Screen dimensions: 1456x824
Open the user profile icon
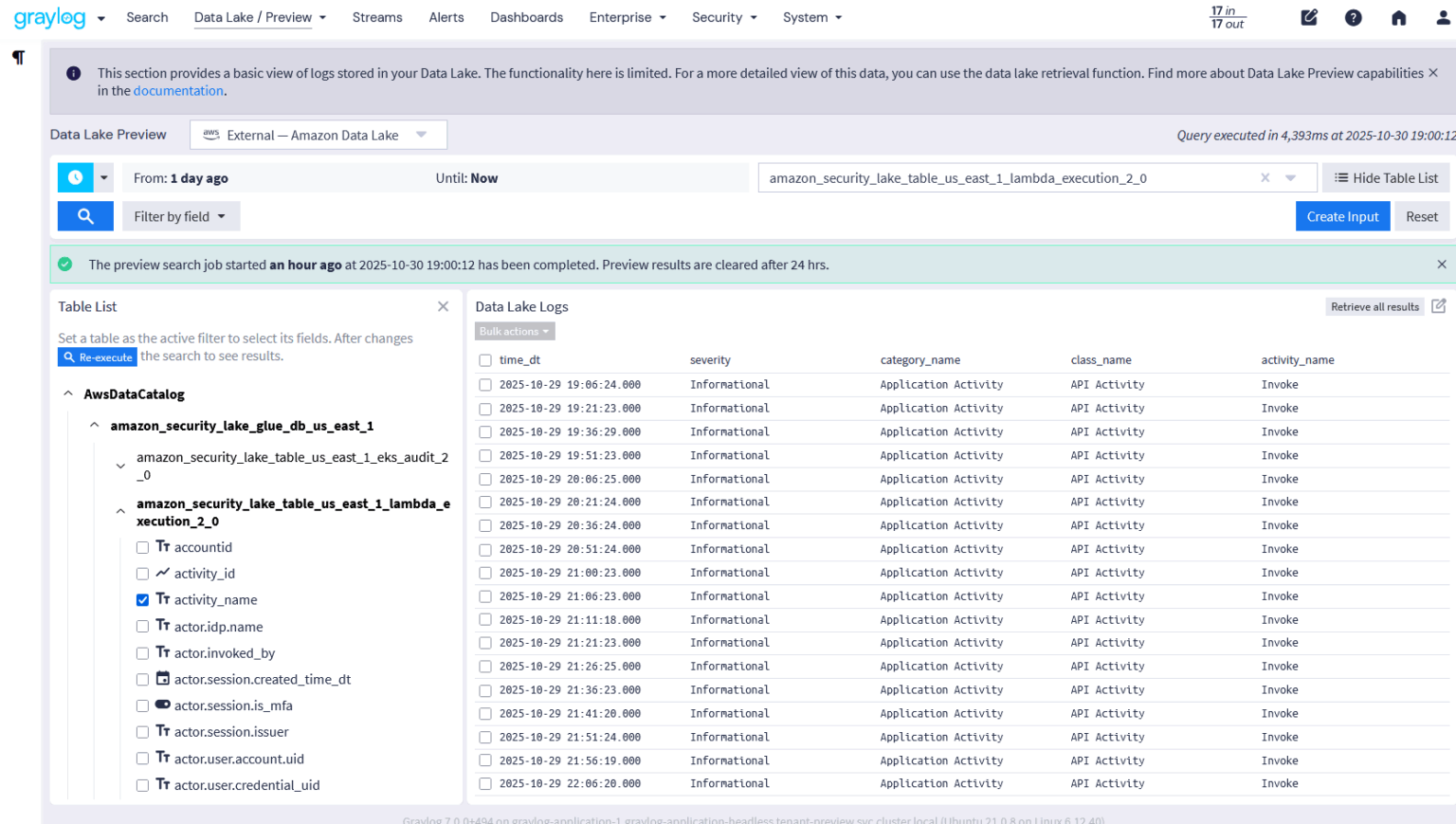click(x=1443, y=17)
